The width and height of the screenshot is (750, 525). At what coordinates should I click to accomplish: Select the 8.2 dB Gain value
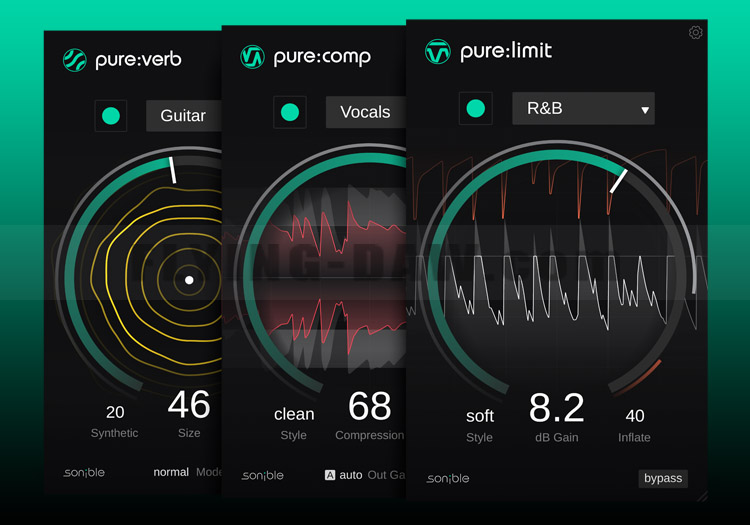click(x=556, y=408)
